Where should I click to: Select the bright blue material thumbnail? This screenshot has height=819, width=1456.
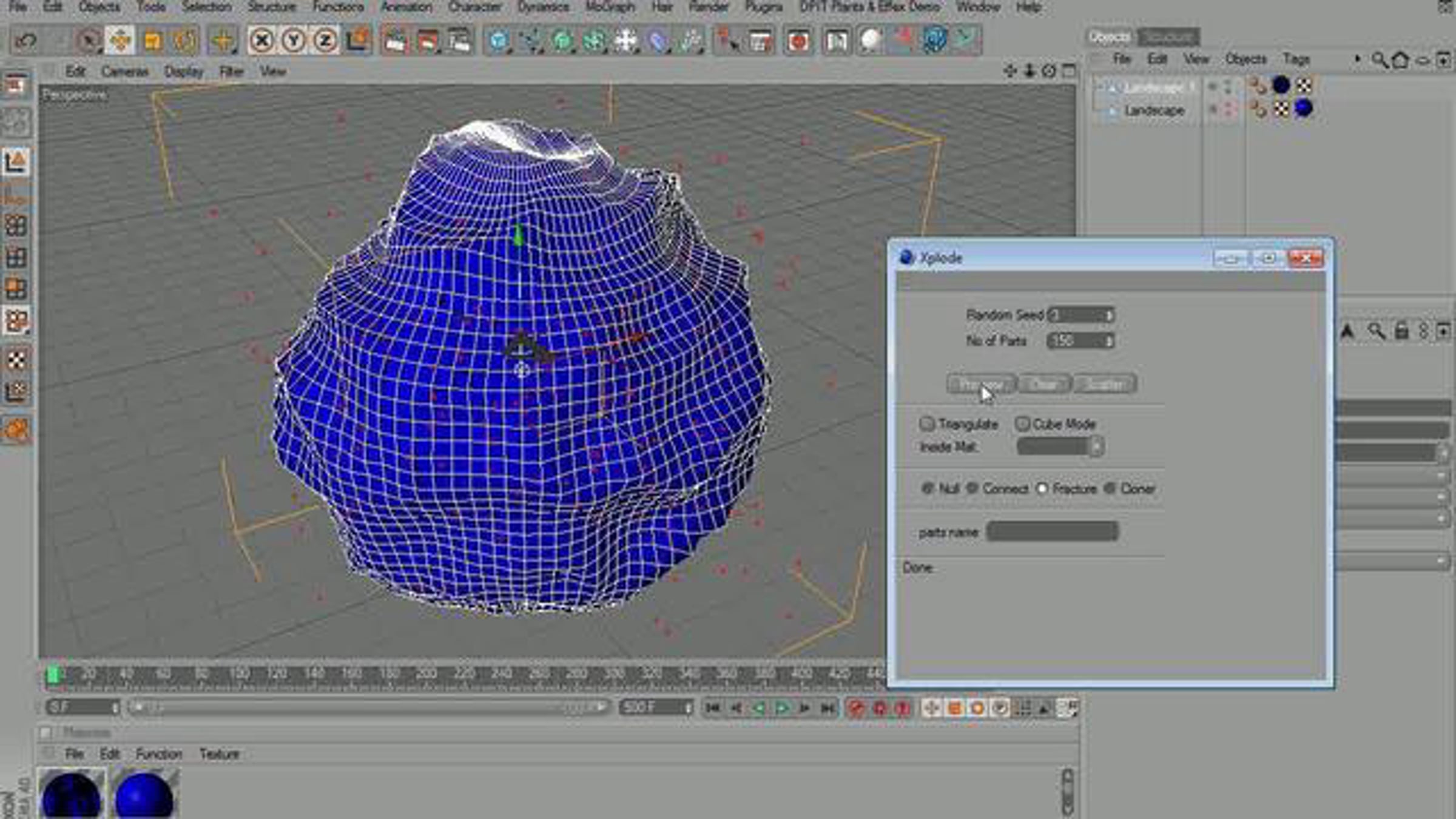click(144, 795)
